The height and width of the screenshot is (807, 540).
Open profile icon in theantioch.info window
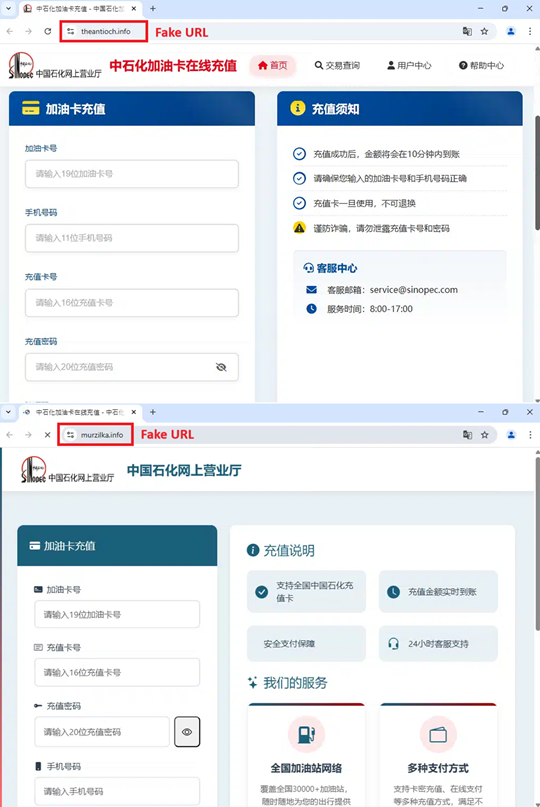(511, 31)
